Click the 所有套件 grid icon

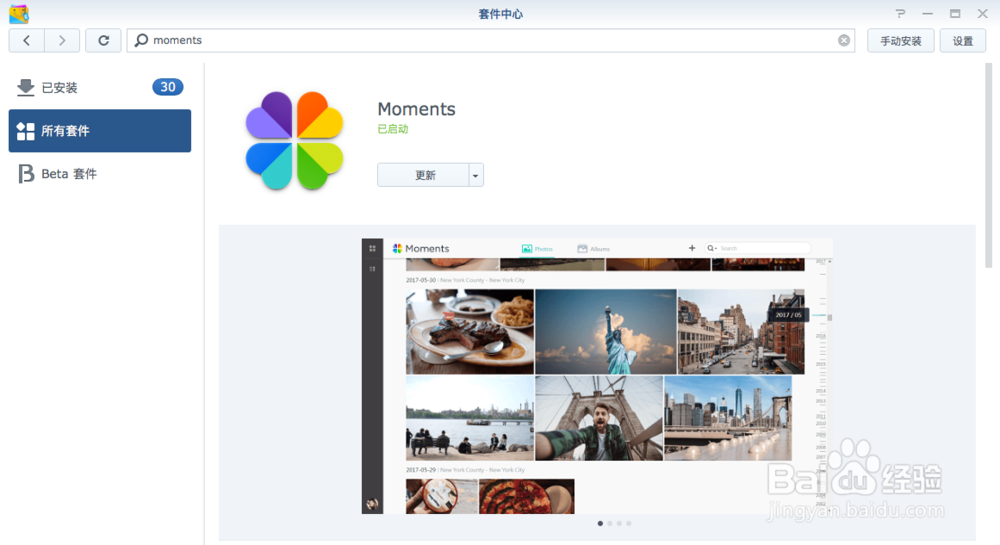coord(26,131)
